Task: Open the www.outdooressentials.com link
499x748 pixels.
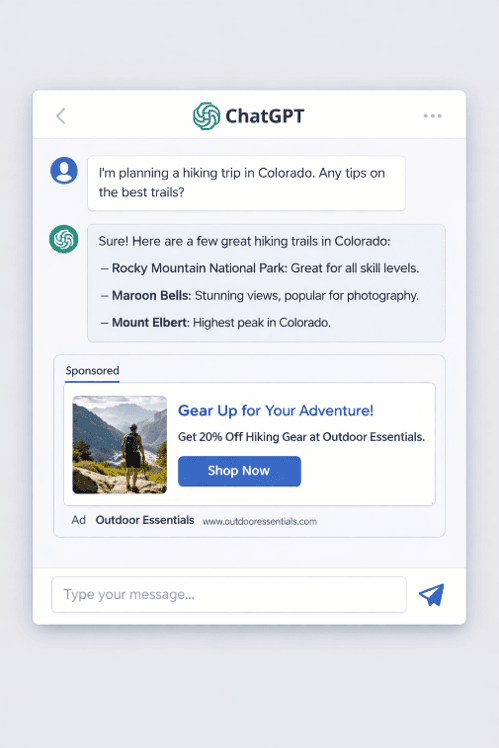Action: tap(260, 521)
